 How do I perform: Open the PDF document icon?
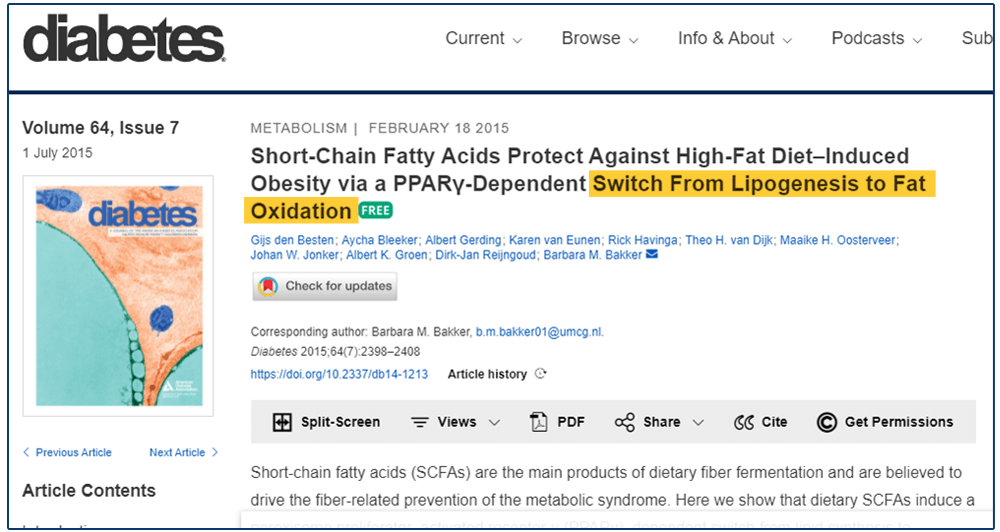[x=539, y=422]
